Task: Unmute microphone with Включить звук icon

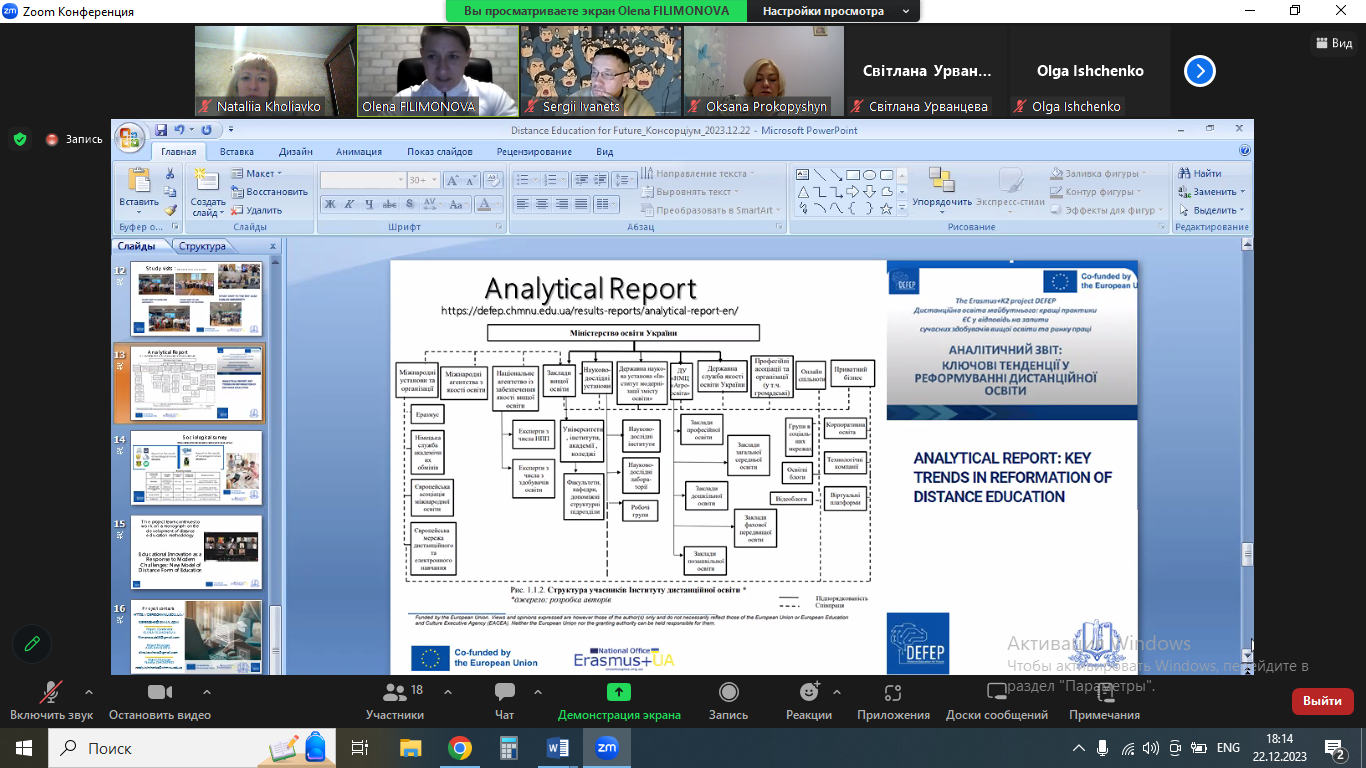Action: click(x=51, y=693)
